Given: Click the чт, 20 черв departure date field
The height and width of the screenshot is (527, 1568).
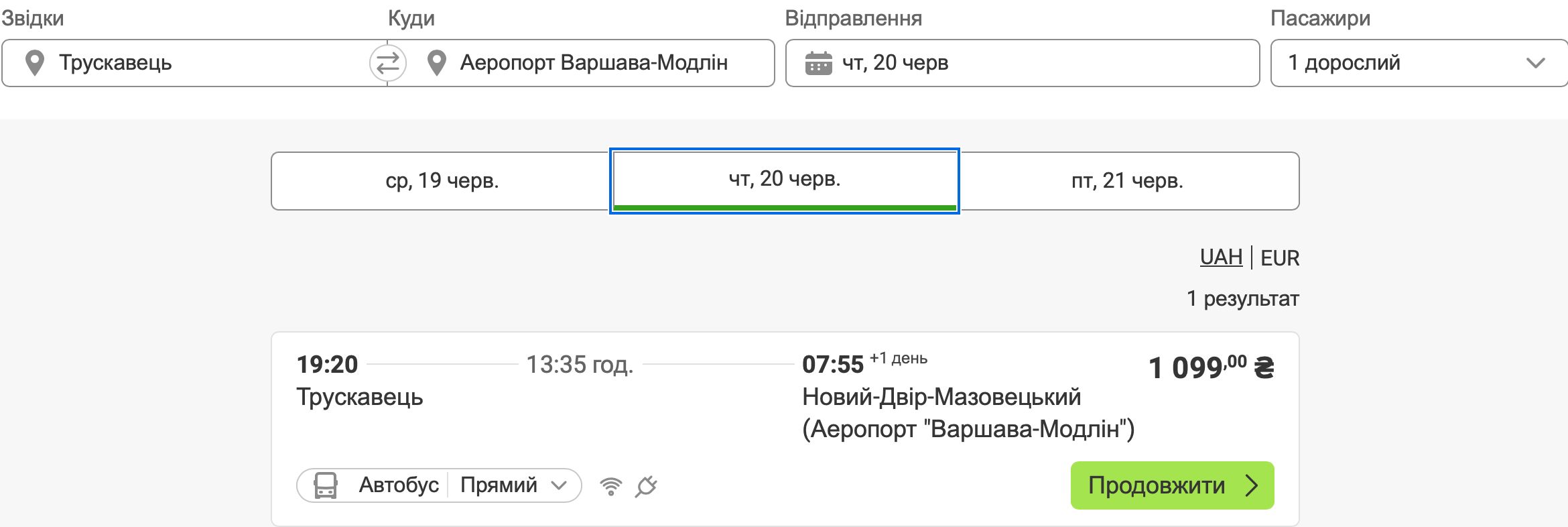Looking at the screenshot, I should click(x=1023, y=63).
